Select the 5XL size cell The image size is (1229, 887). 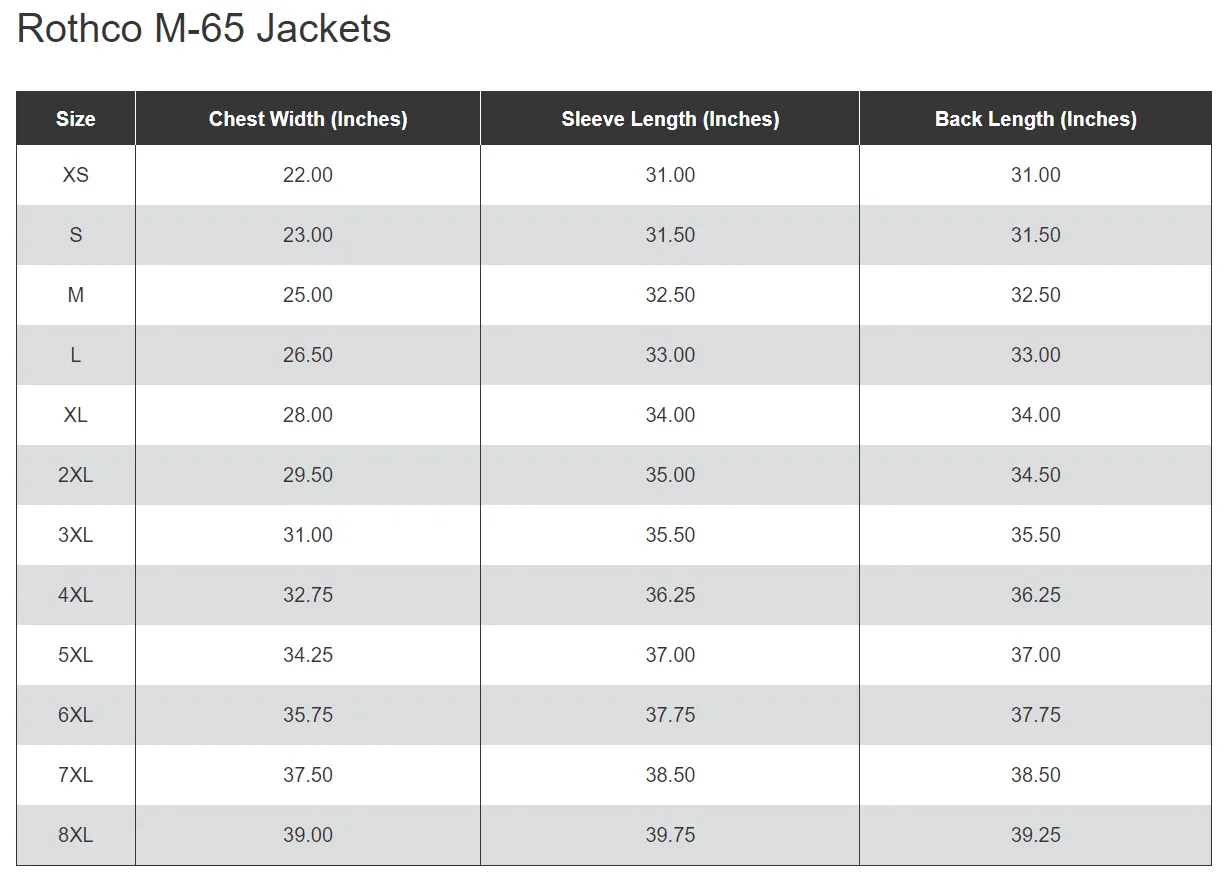[76, 655]
